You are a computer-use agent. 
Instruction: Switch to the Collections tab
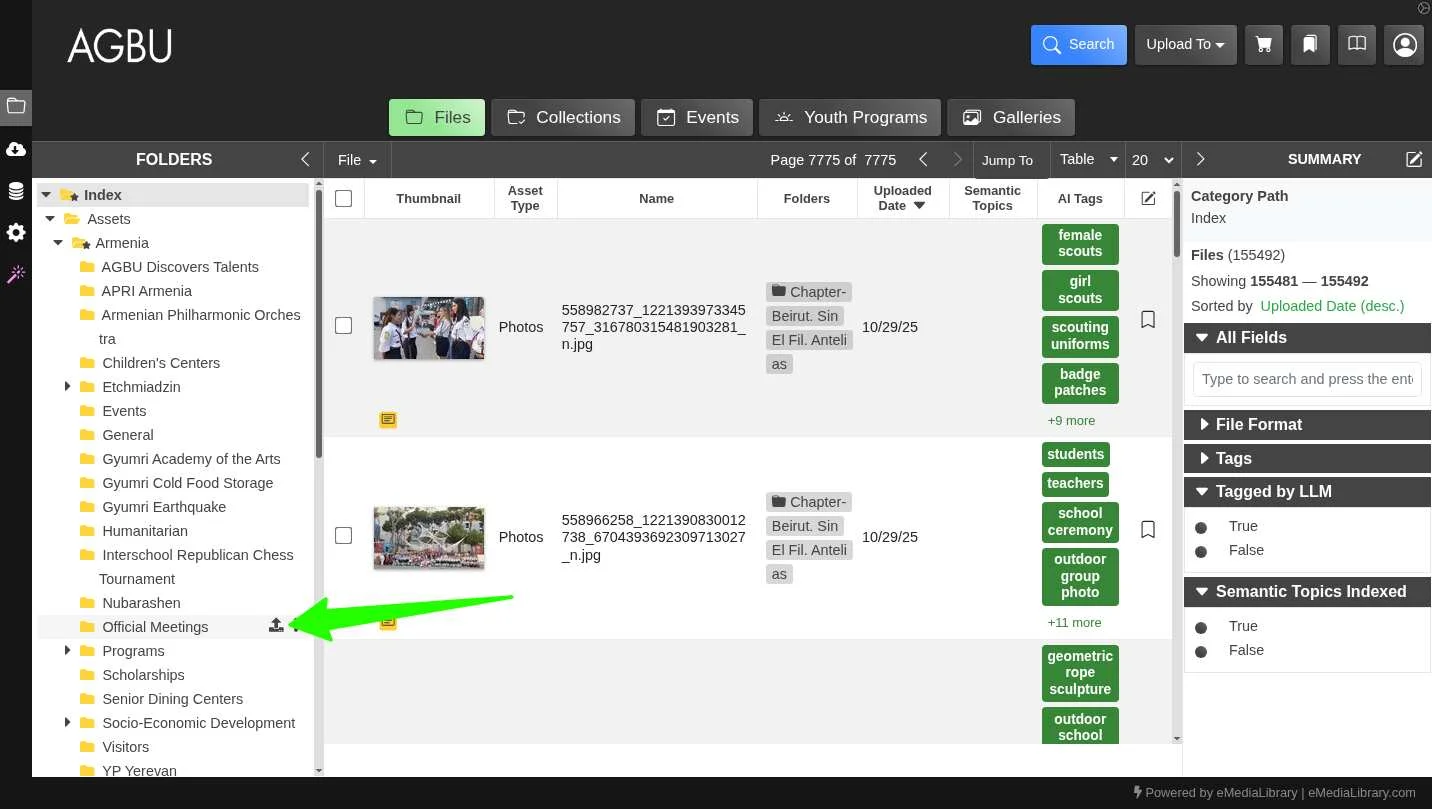(x=563, y=117)
